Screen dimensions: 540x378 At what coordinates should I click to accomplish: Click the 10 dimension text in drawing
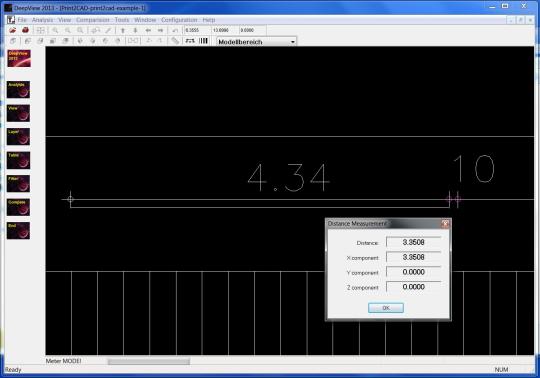[474, 169]
